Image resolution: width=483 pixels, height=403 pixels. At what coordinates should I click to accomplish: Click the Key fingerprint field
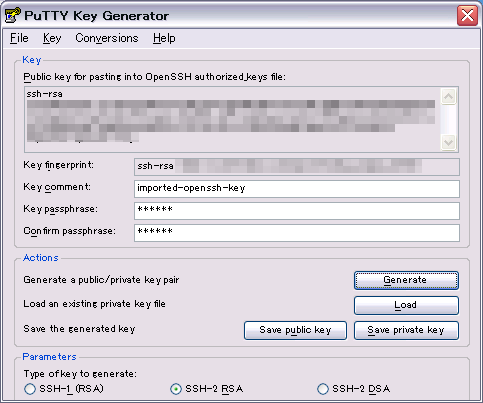(297, 167)
